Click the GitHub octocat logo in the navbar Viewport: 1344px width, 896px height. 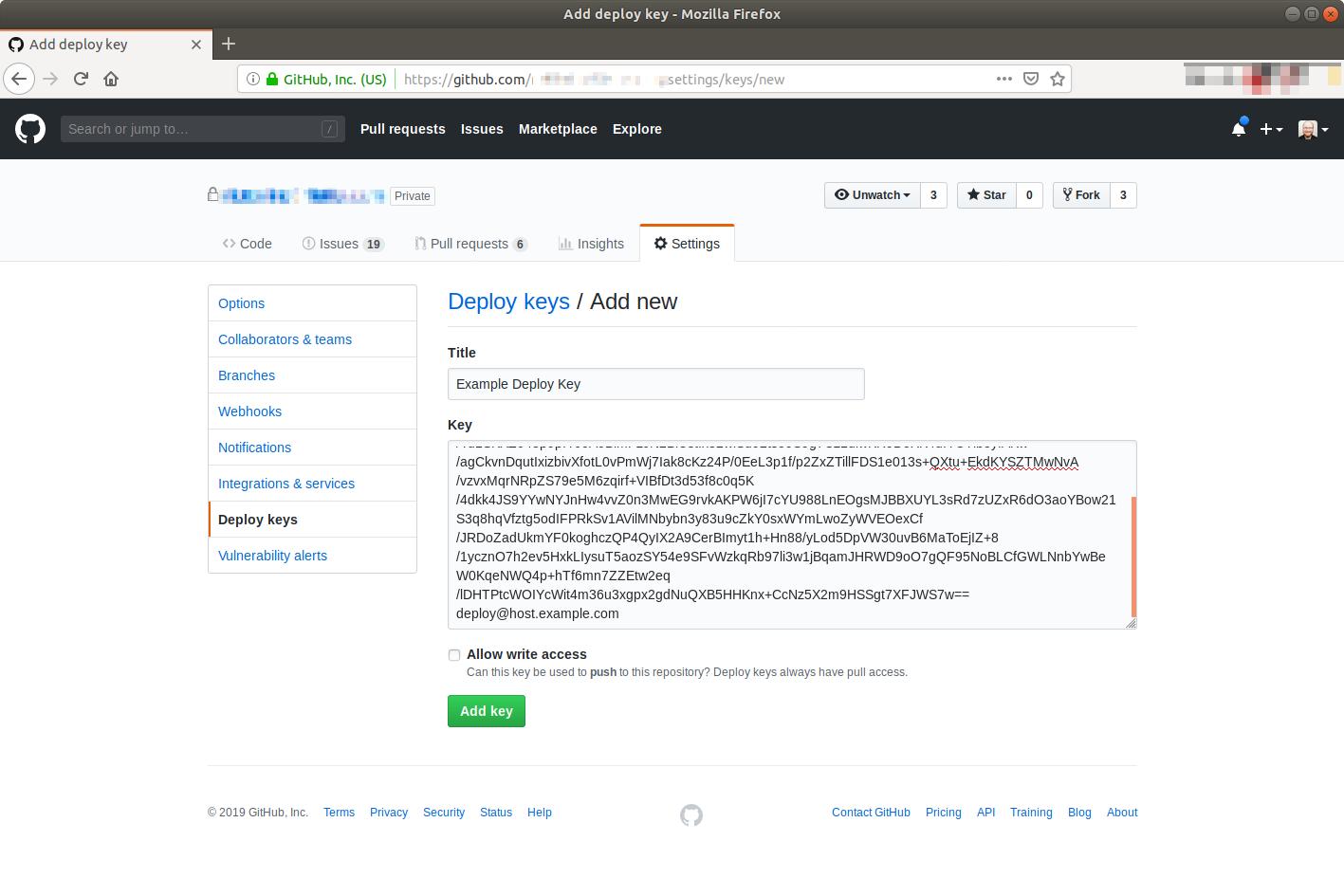(29, 128)
